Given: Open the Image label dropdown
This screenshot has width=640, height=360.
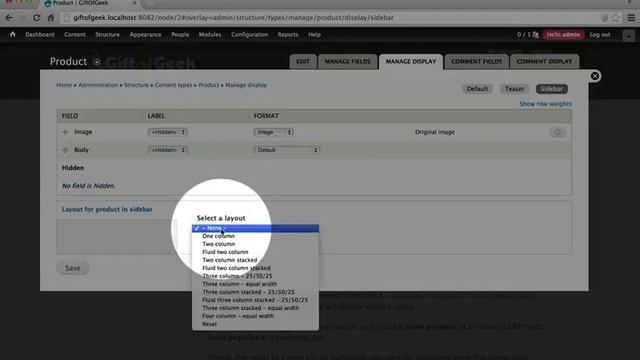Looking at the screenshot, I should (168, 132).
